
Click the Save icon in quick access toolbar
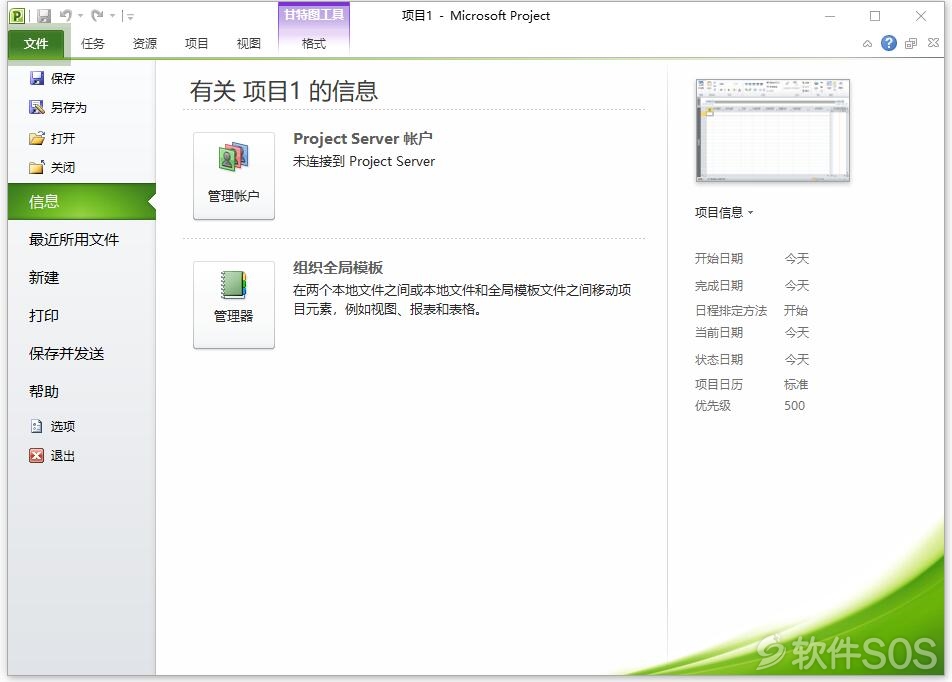click(44, 16)
